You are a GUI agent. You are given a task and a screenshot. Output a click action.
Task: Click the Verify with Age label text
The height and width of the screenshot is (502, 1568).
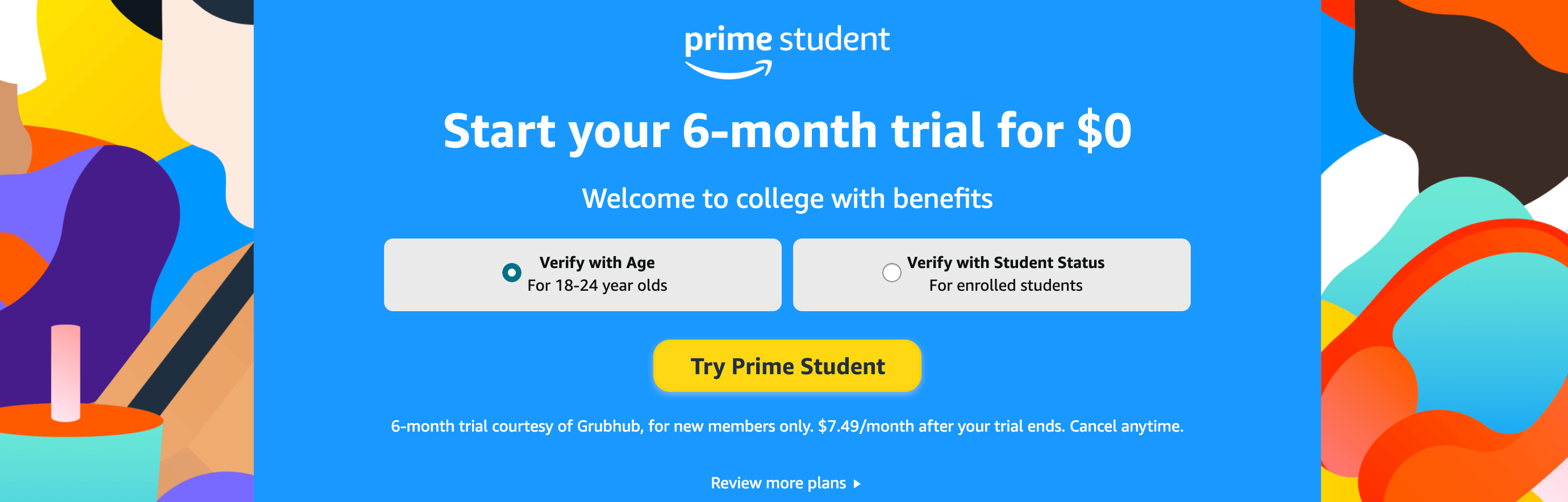point(597,262)
